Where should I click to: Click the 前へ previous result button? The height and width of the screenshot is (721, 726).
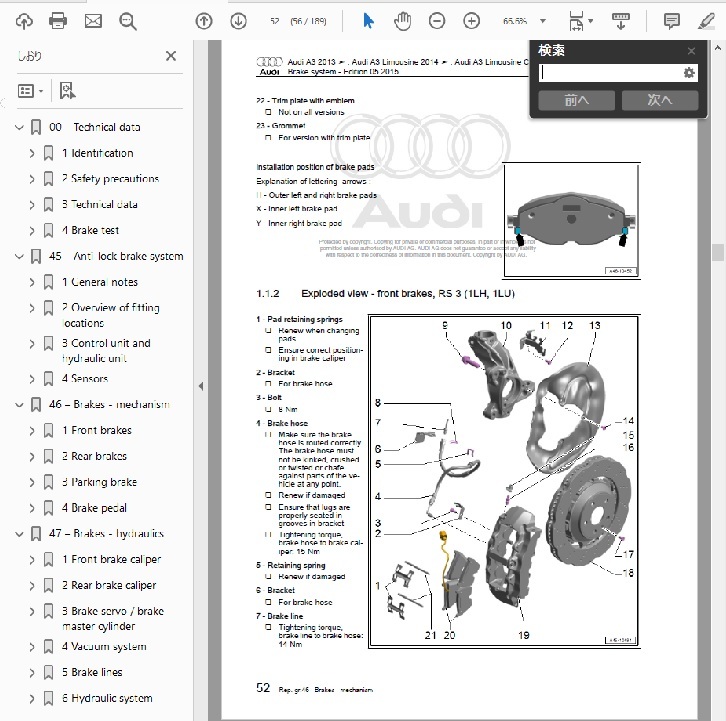[x=576, y=100]
